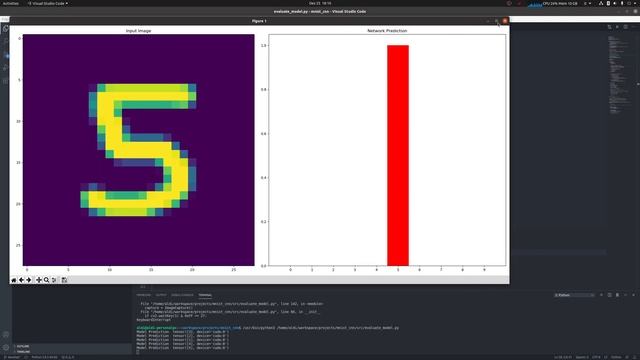Image resolution: width=640 pixels, height=360 pixels.
Task: Go back to previous plot view
Action: pyautogui.click(x=21, y=280)
